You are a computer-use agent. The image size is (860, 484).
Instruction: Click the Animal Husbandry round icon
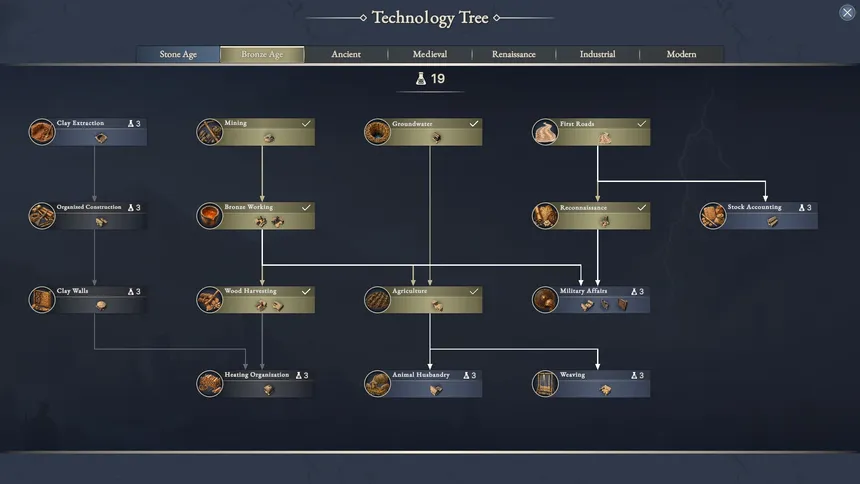[378, 384]
